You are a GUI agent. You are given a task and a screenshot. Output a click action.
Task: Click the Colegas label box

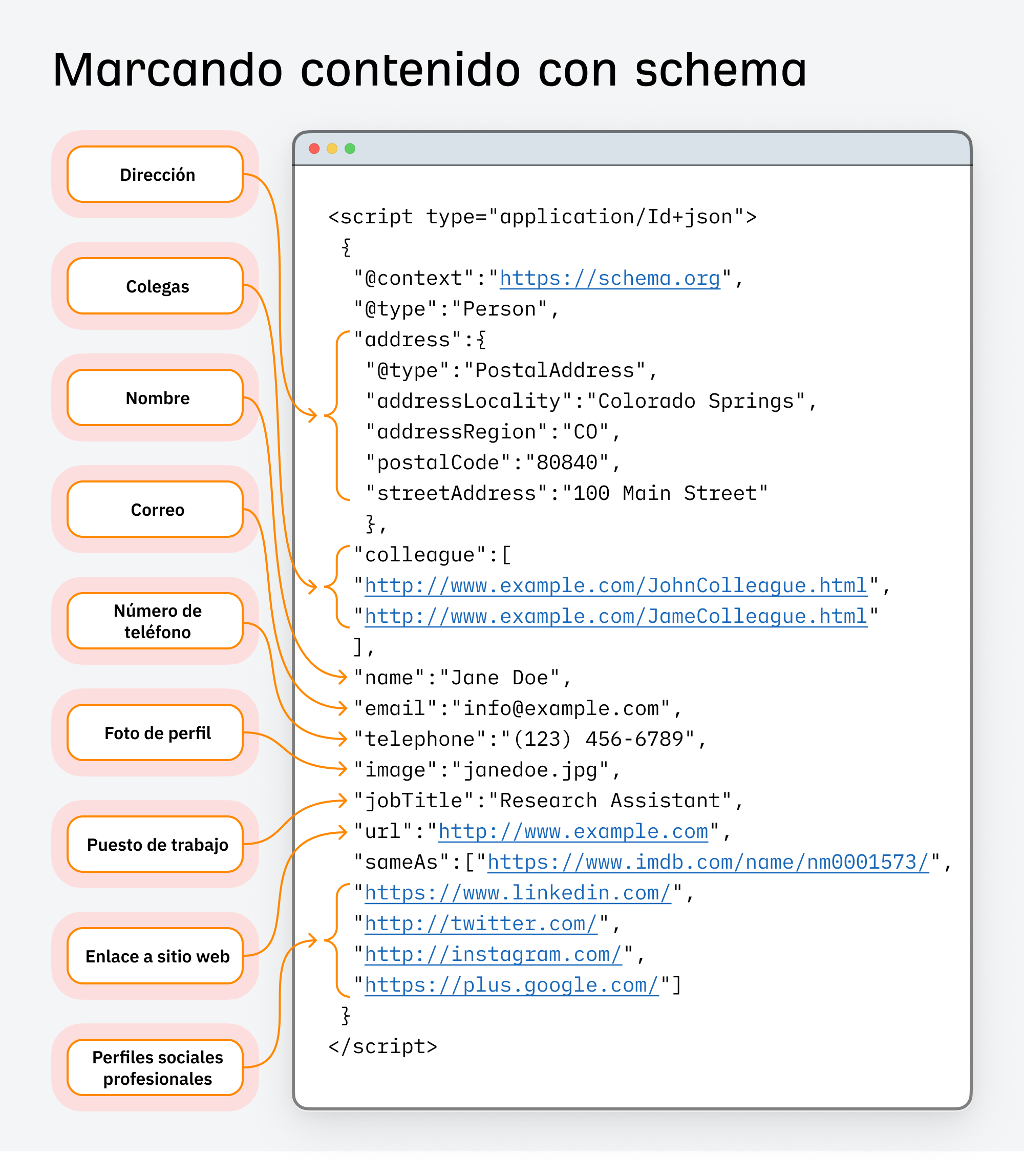(156, 286)
